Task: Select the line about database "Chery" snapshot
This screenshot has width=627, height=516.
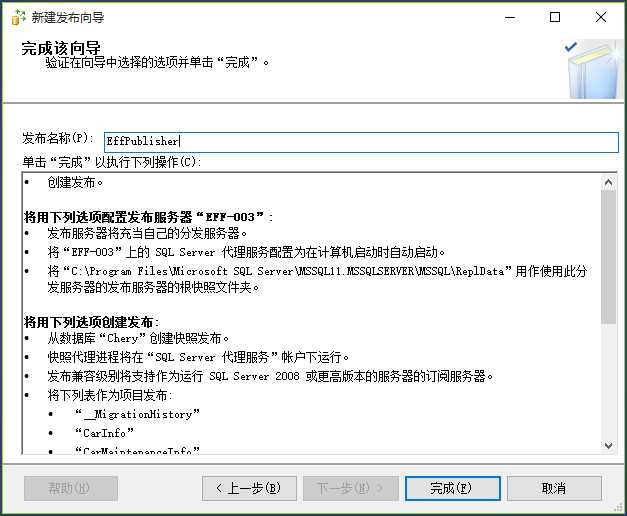Action: 138,338
